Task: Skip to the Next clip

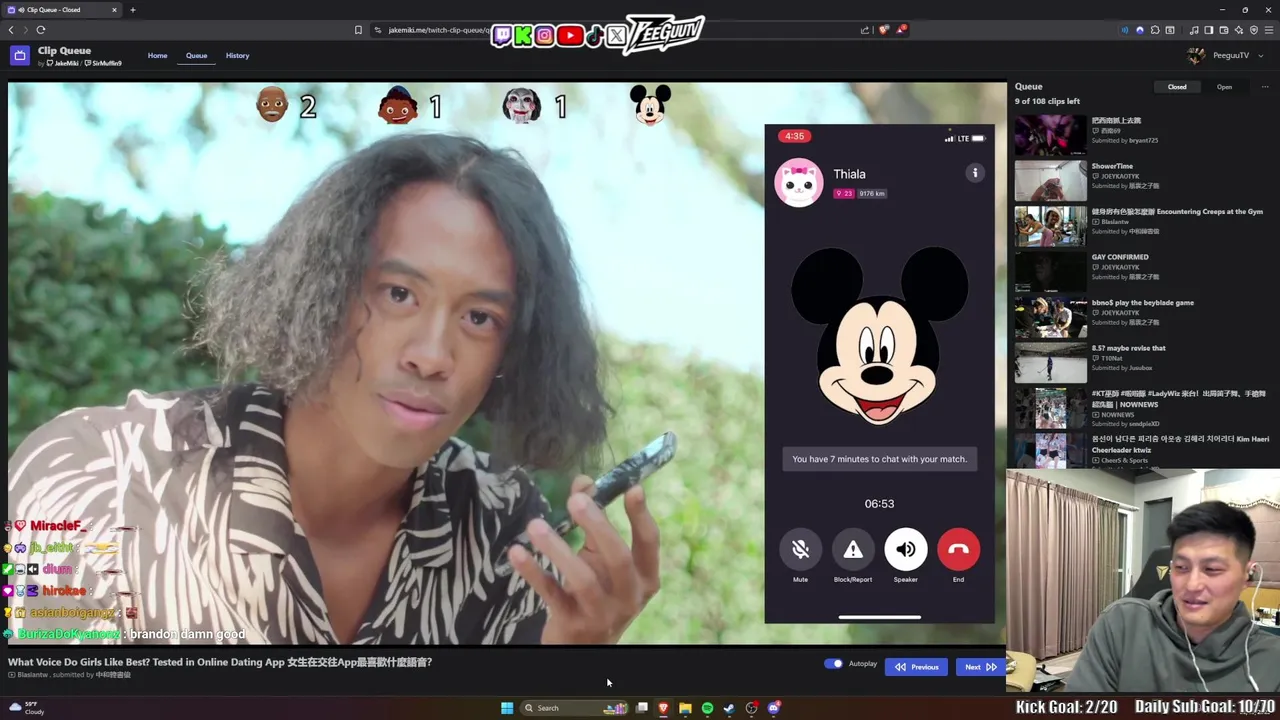Action: 979,667
